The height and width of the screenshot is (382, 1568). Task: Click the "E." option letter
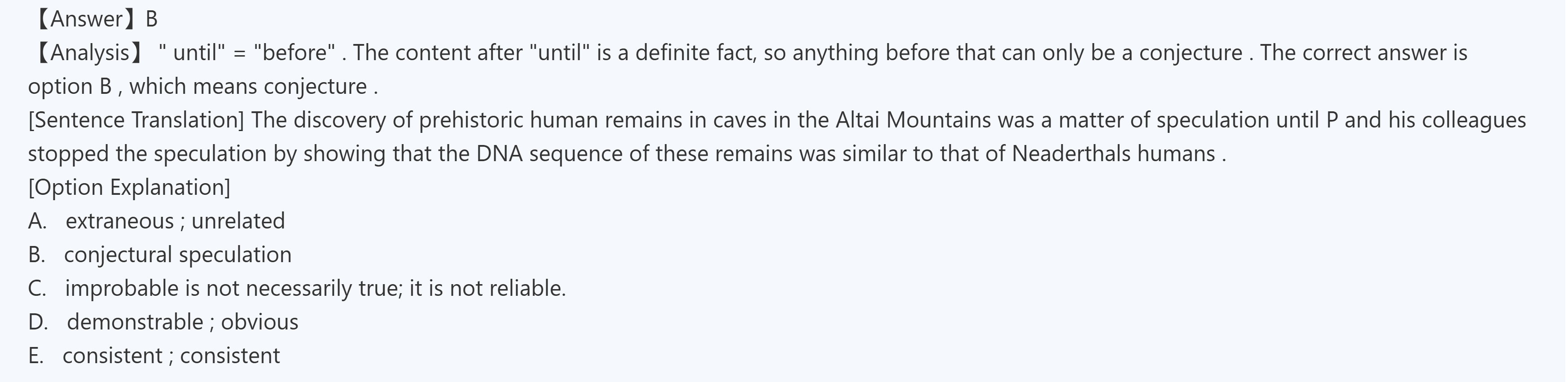[36, 355]
